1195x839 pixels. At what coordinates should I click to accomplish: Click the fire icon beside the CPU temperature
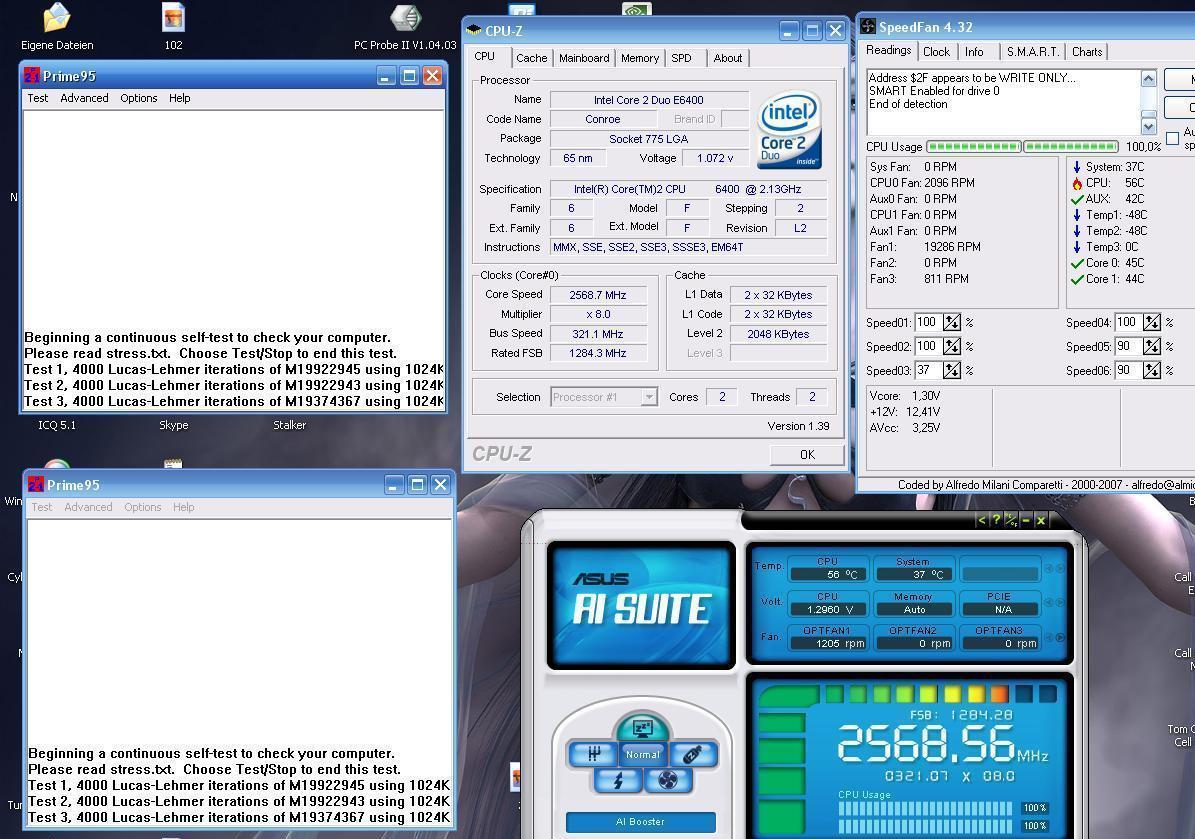tap(1077, 183)
